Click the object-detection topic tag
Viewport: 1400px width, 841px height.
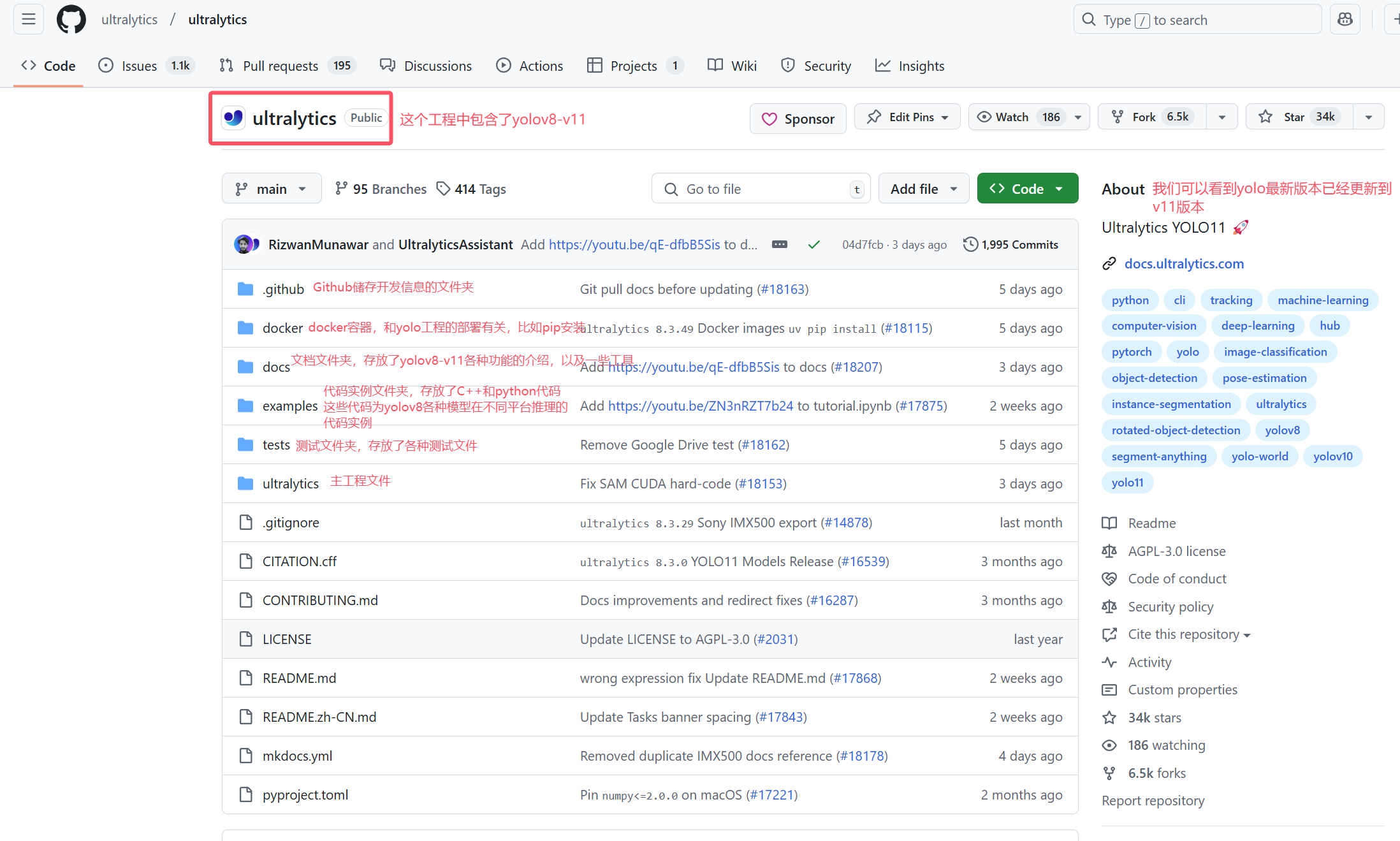tap(1154, 378)
